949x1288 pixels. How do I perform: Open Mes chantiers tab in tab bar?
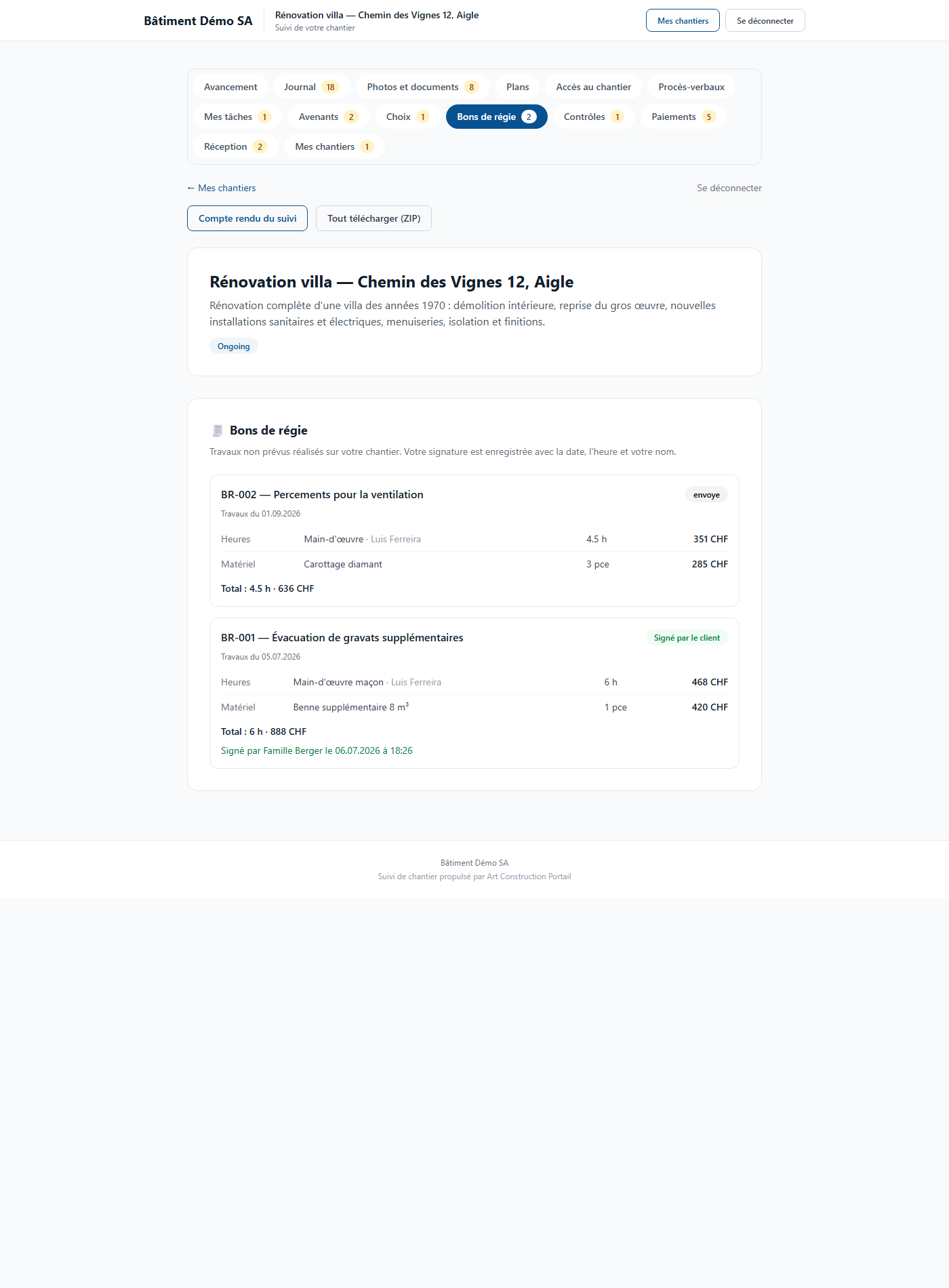pyautogui.click(x=334, y=146)
